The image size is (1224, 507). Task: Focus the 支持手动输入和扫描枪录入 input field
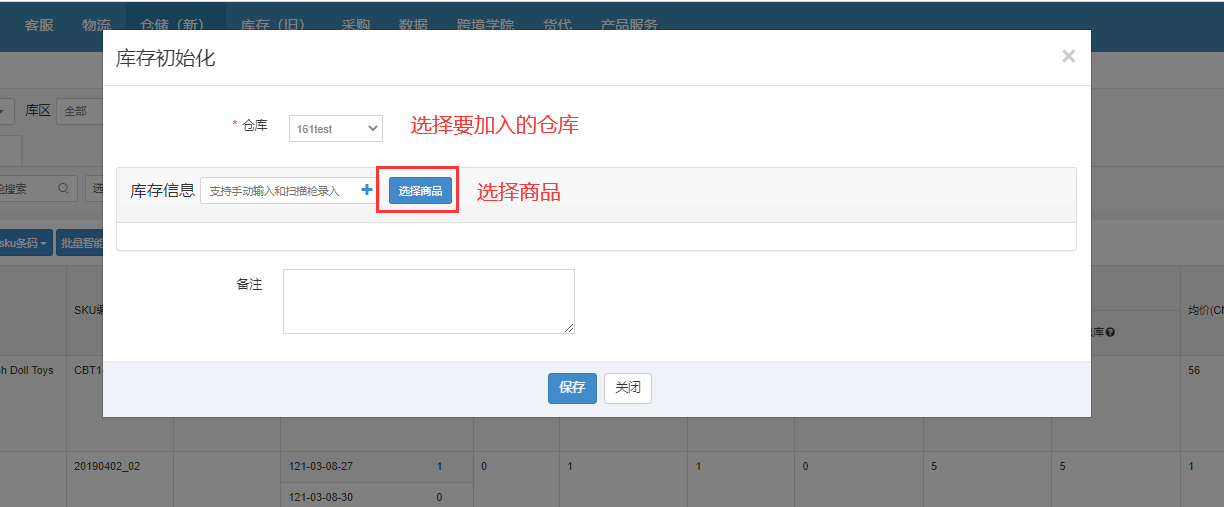coord(279,190)
